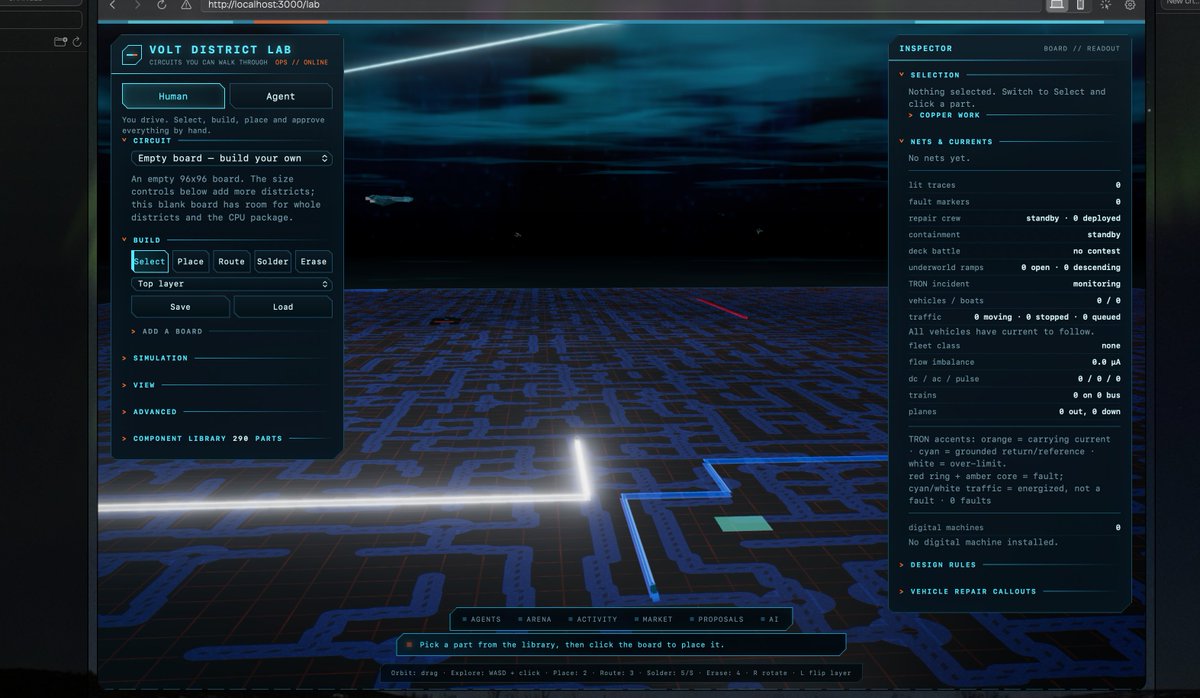Reload the page with the refresh icon

click(x=162, y=5)
